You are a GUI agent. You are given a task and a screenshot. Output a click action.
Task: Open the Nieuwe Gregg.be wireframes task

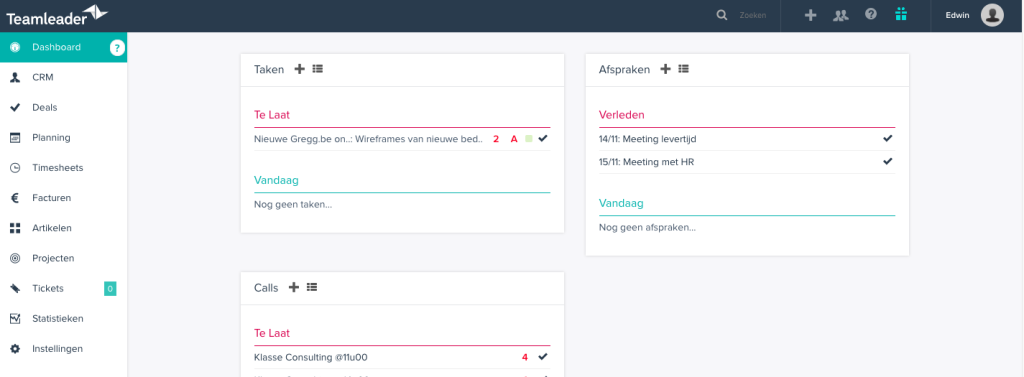pos(368,139)
